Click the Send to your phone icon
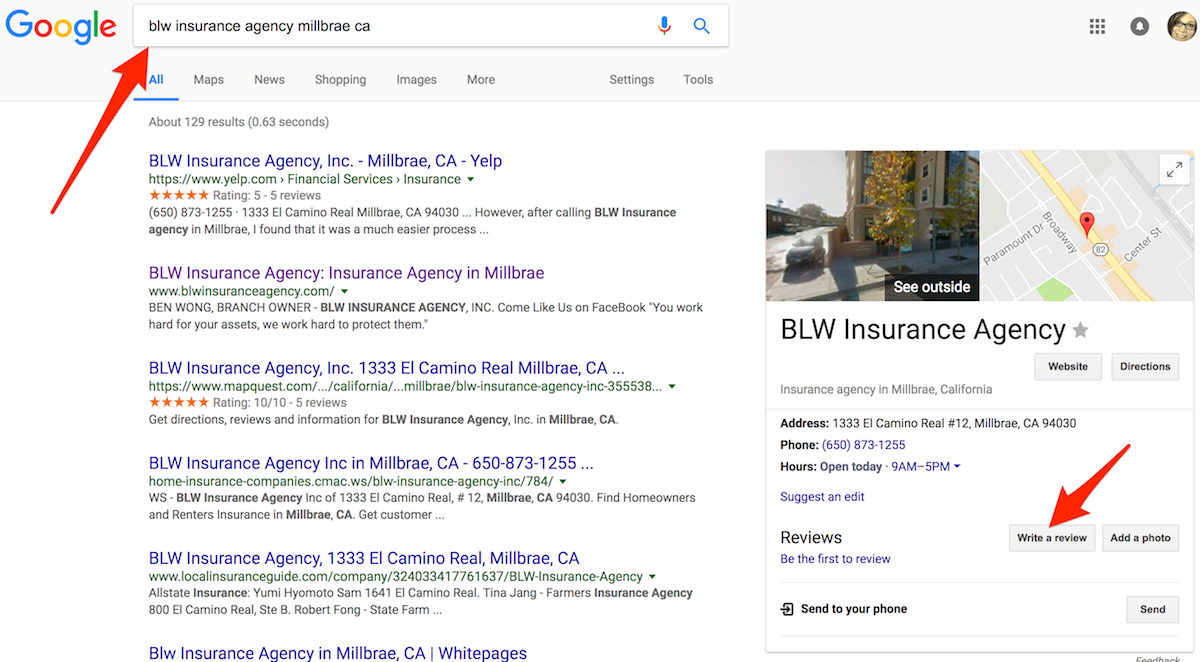The height and width of the screenshot is (662, 1200). point(787,609)
